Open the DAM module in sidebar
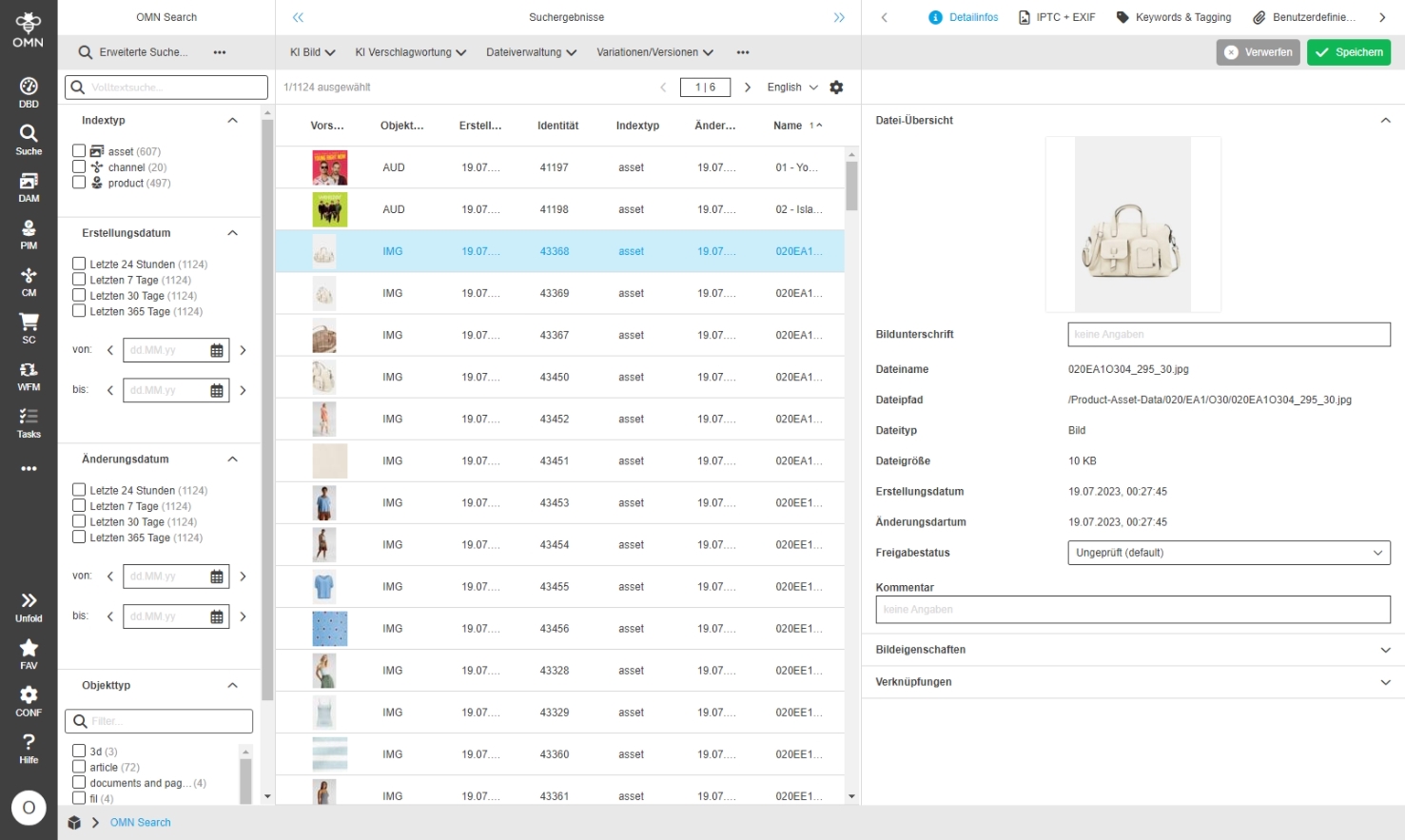 click(x=29, y=186)
